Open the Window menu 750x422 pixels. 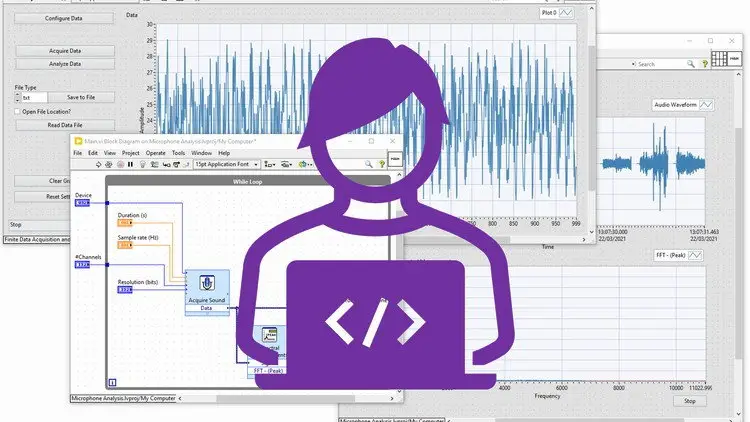point(201,153)
